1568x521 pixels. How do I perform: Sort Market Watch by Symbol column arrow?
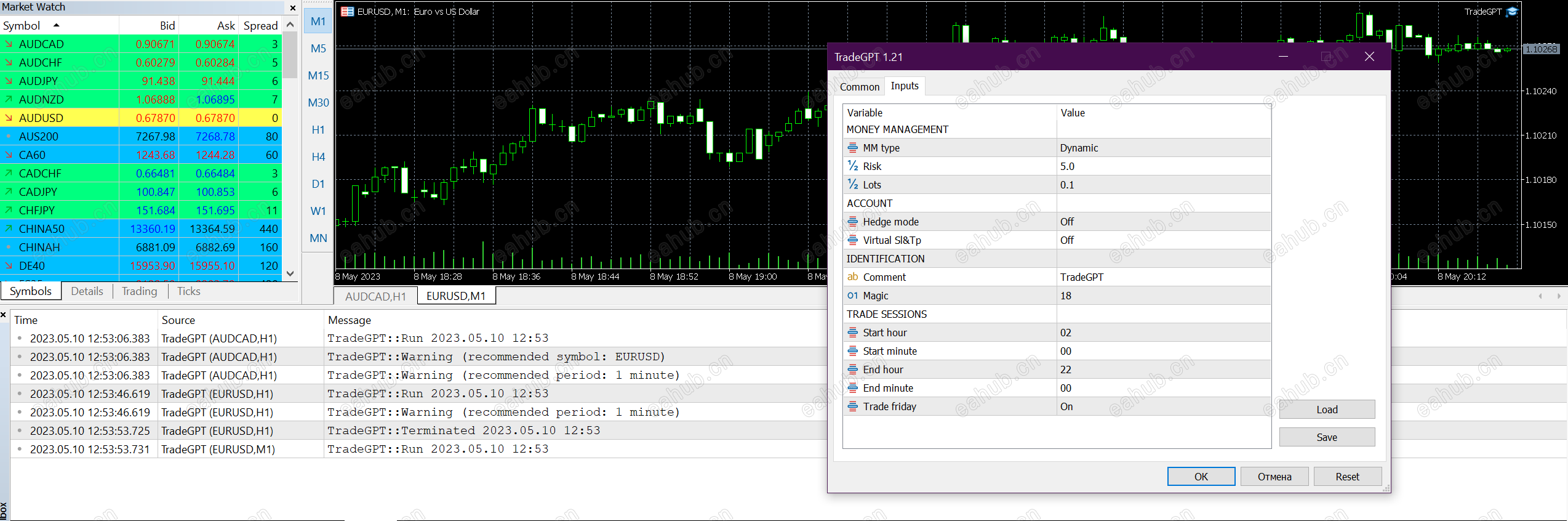coord(57,25)
